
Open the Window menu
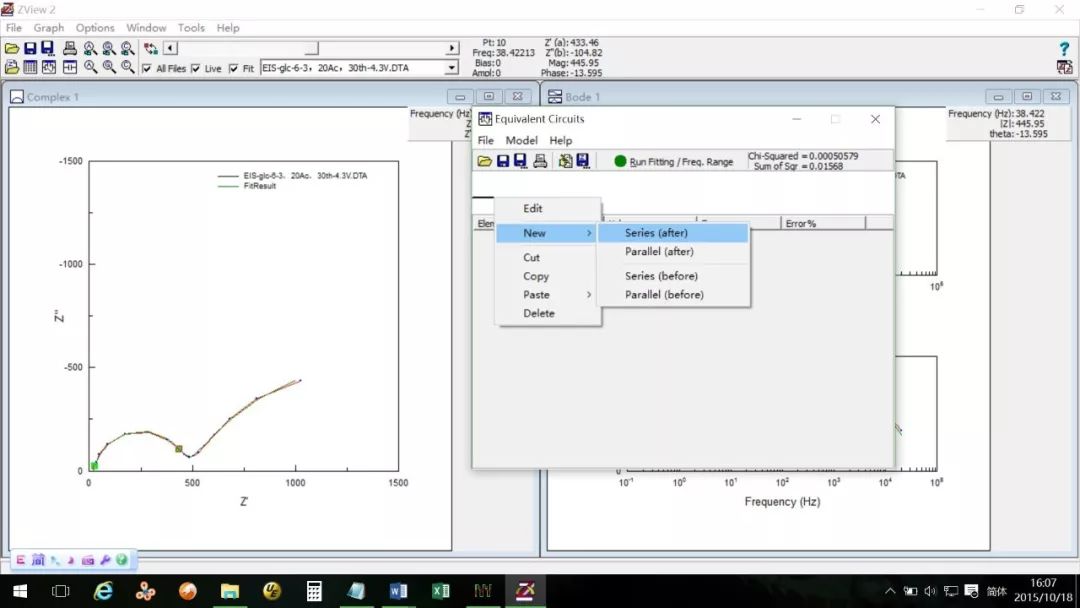[146, 28]
